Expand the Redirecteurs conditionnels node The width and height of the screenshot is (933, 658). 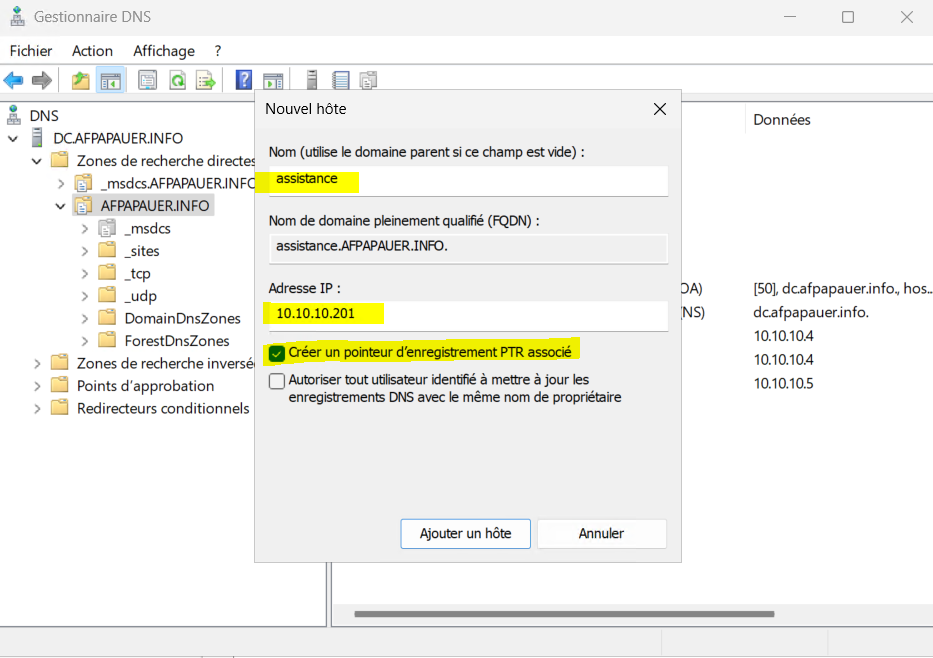pyautogui.click(x=38, y=408)
